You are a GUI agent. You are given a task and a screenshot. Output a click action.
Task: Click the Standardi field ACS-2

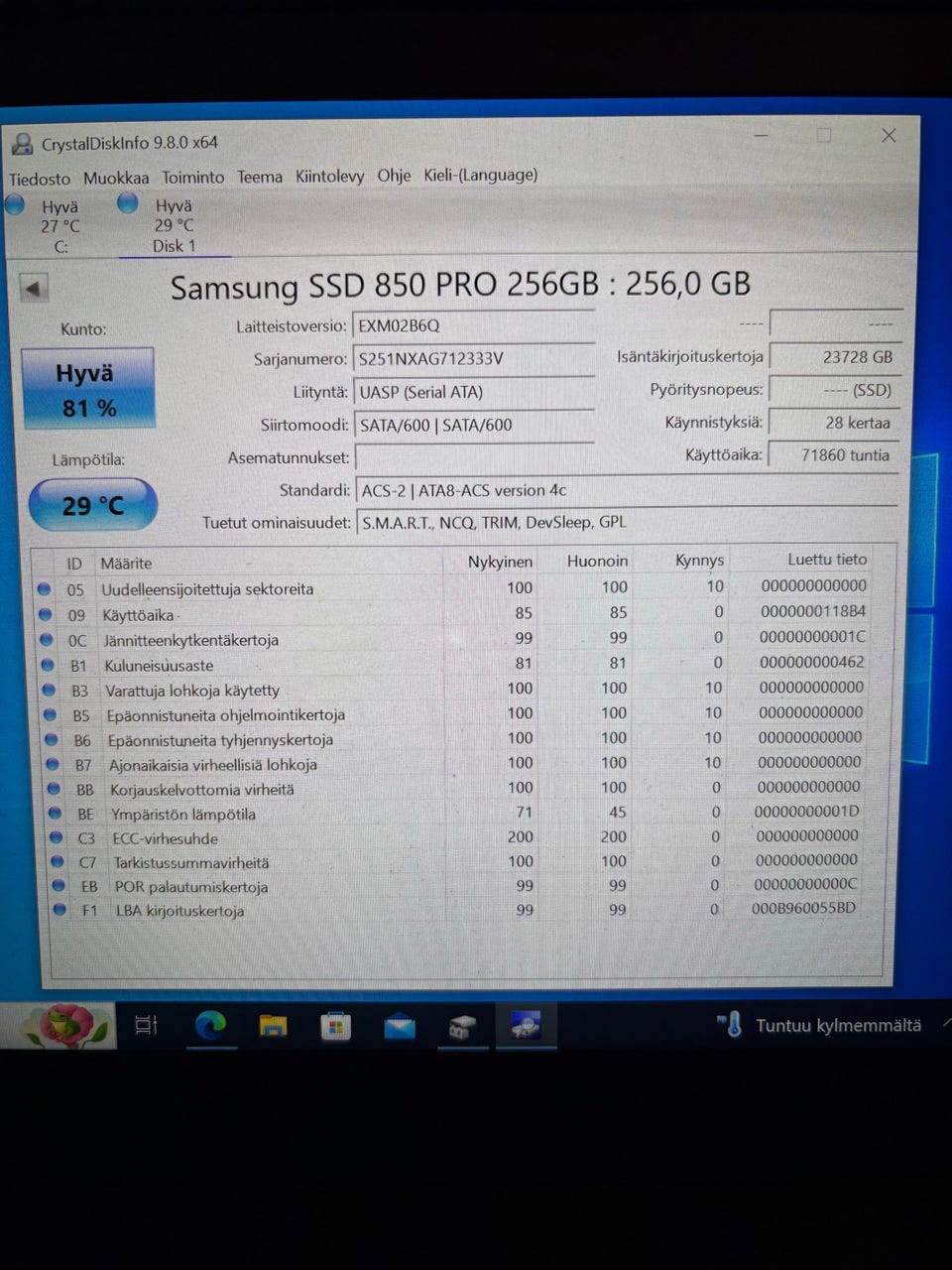coord(626,490)
